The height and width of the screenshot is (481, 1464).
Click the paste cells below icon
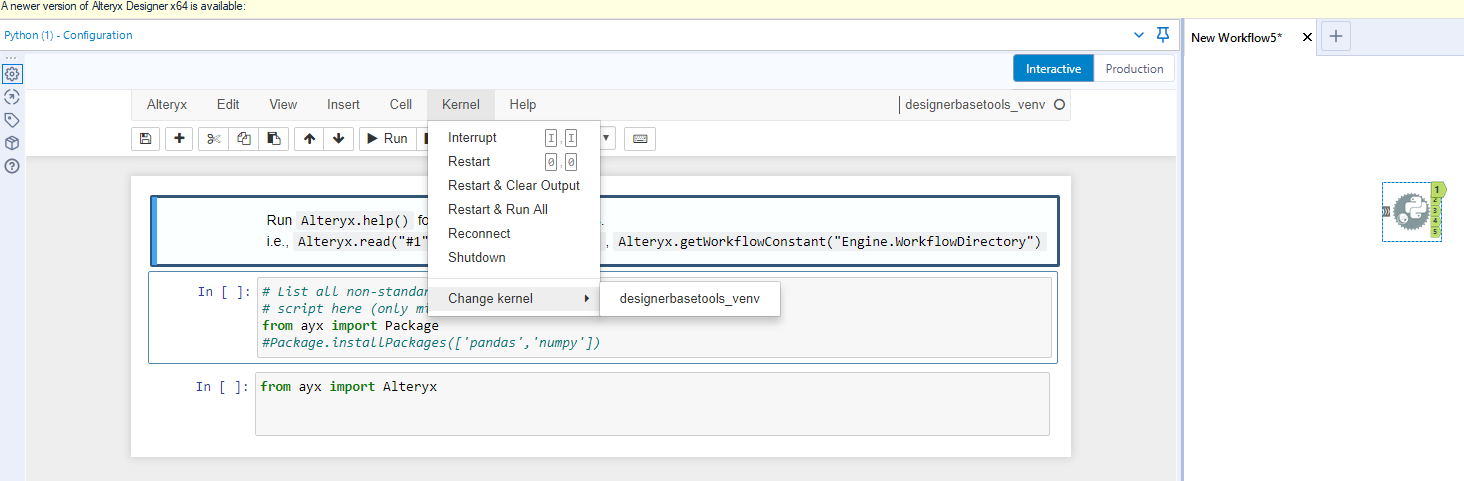pyautogui.click(x=273, y=139)
